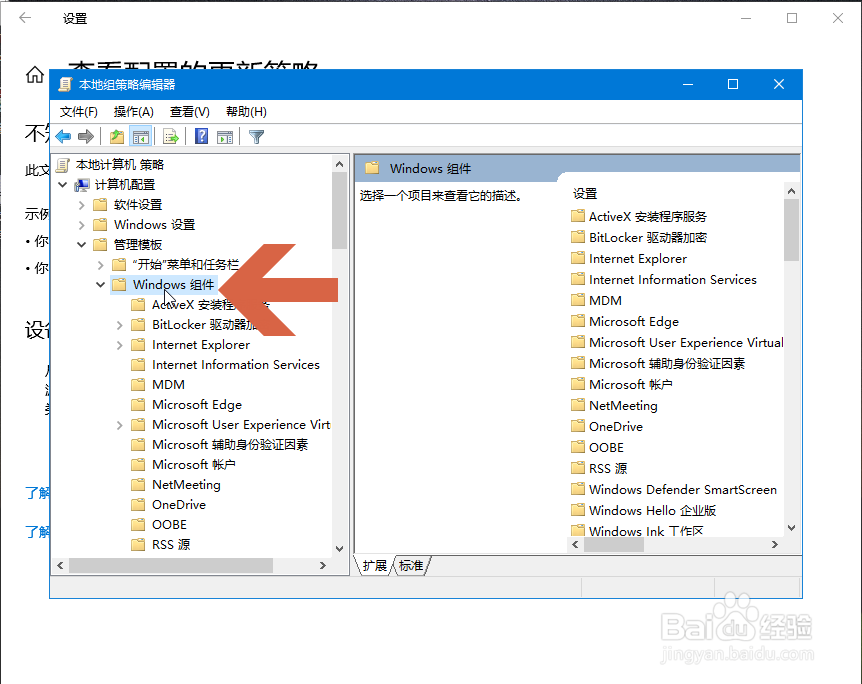The image size is (862, 684).
Task: Select the OneDrive folder icon in right pane
Action: tap(578, 426)
